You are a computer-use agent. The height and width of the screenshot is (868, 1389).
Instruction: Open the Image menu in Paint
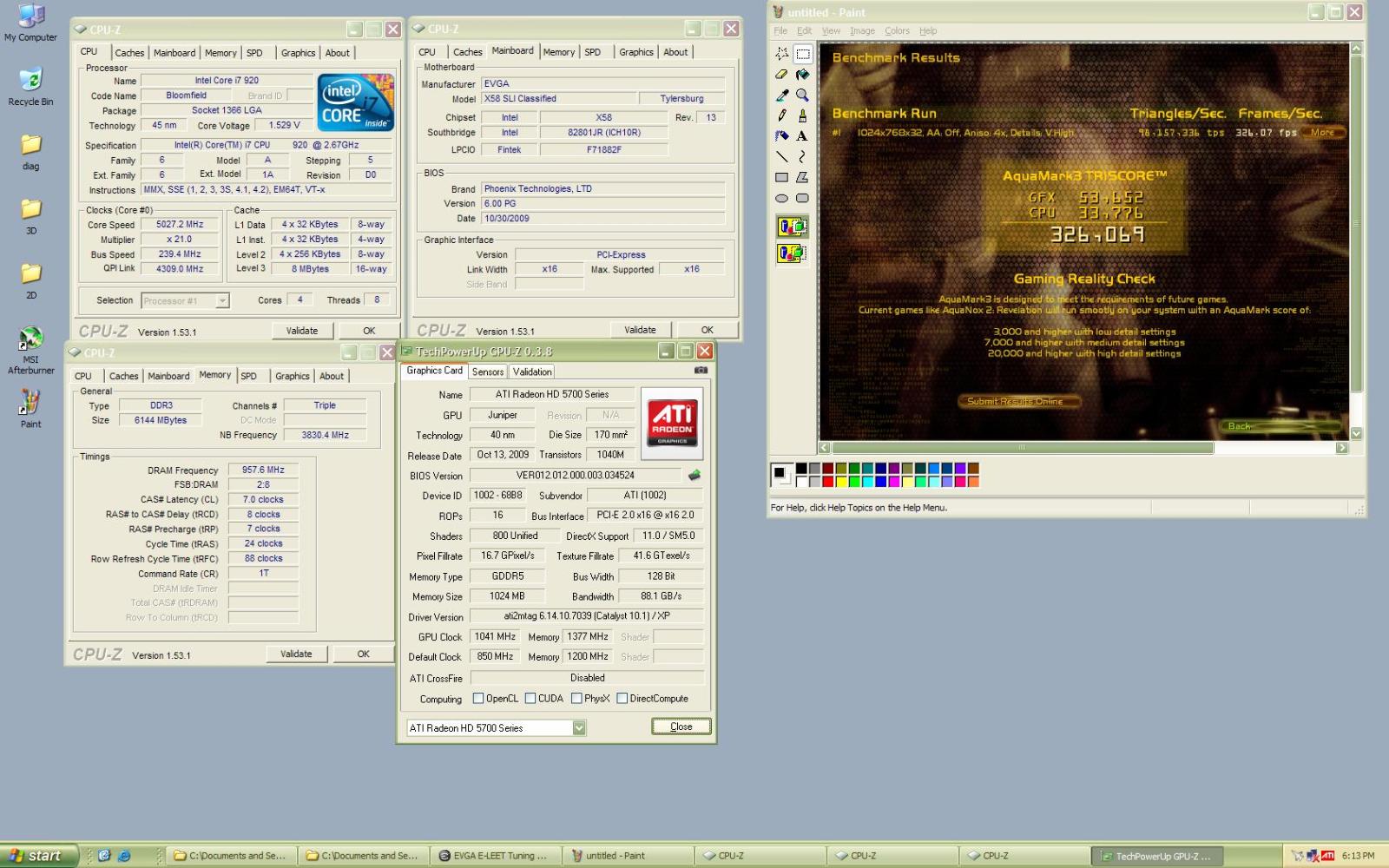pyautogui.click(x=862, y=30)
